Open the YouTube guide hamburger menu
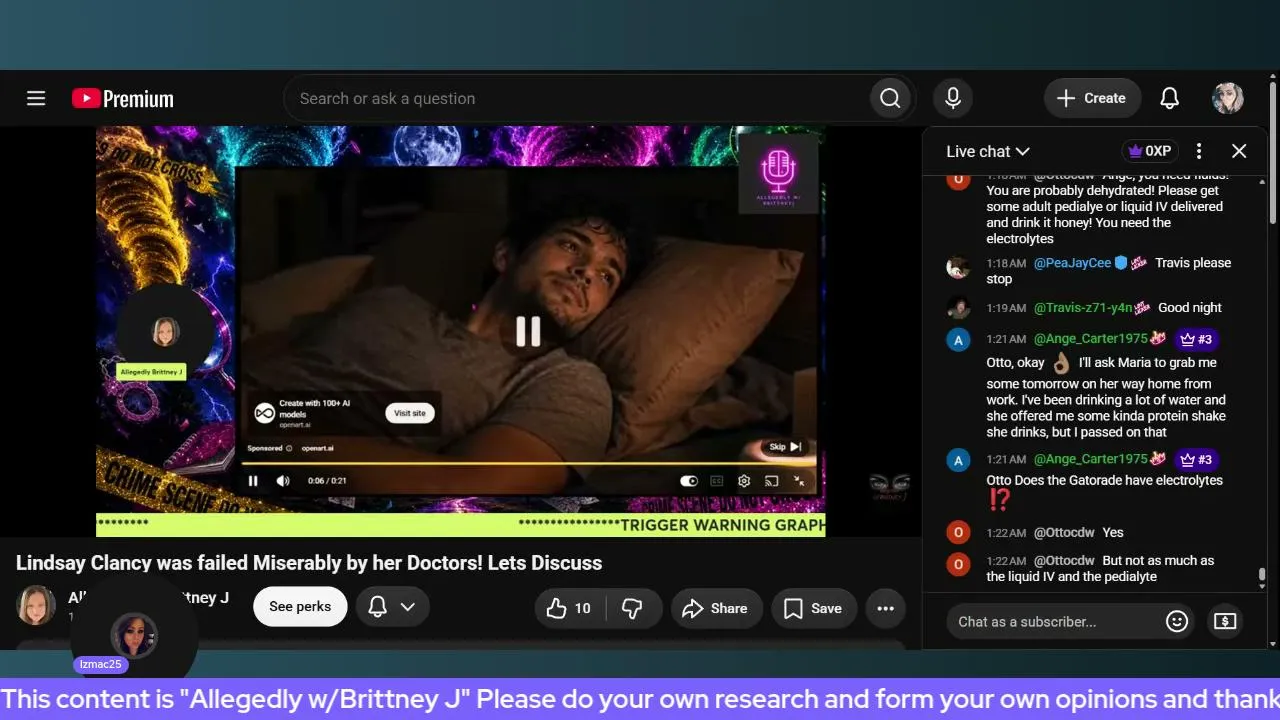This screenshot has width=1280, height=720. click(36, 98)
